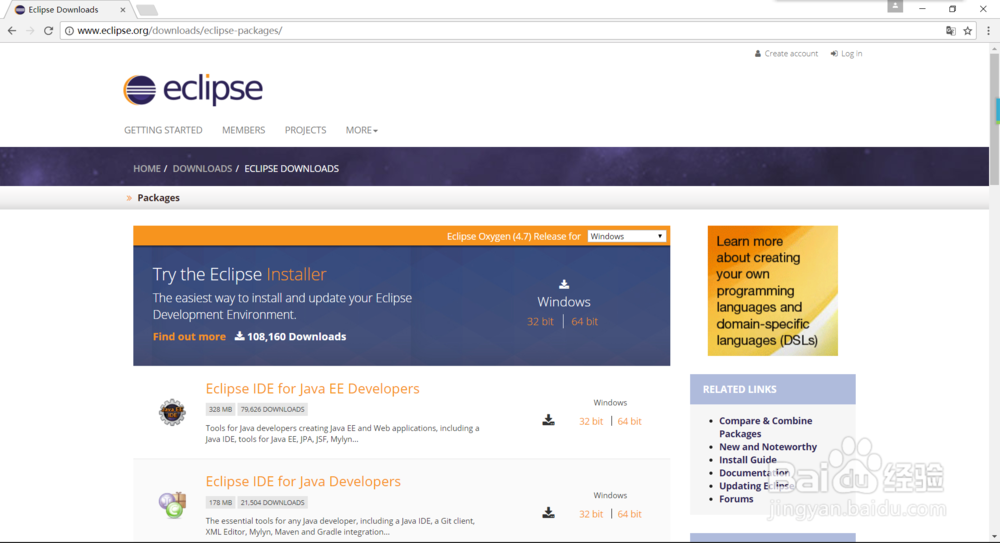Open MEMBERS menu item

pyautogui.click(x=244, y=130)
